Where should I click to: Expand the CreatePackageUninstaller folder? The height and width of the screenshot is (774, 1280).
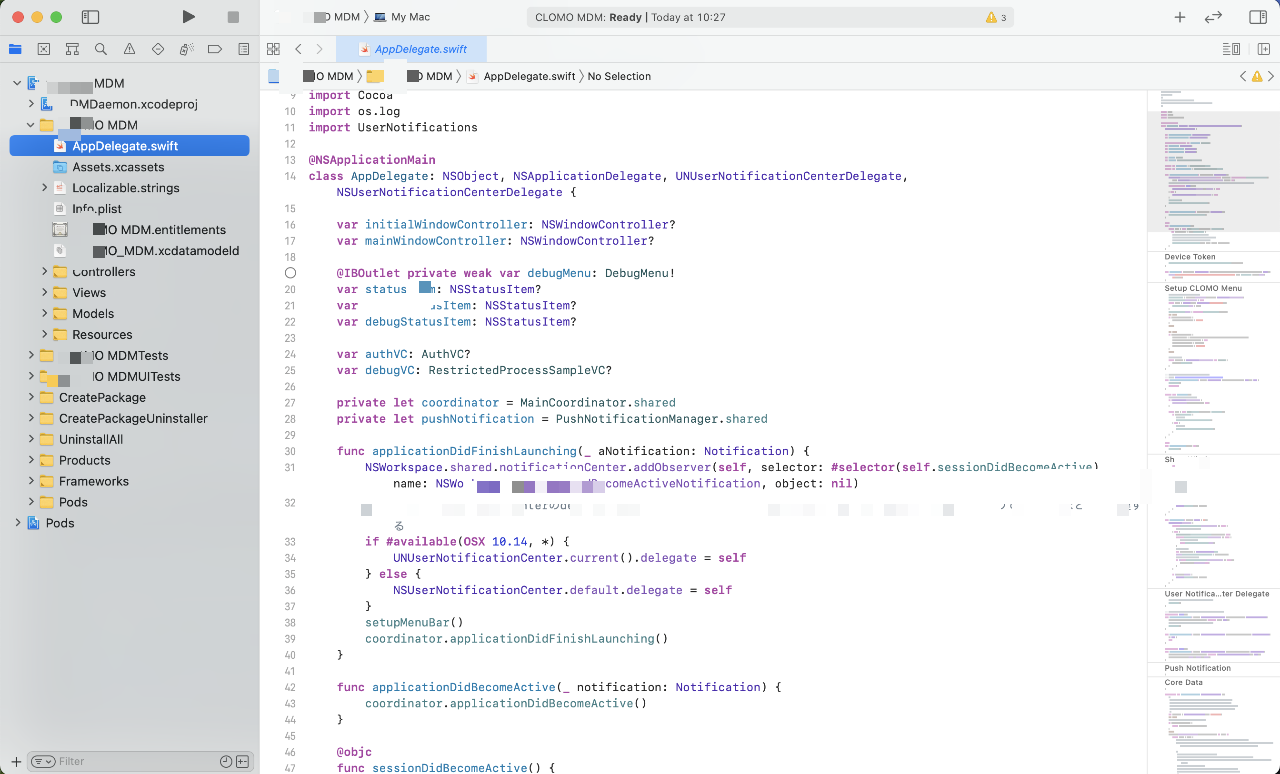pyautogui.click(x=31, y=419)
